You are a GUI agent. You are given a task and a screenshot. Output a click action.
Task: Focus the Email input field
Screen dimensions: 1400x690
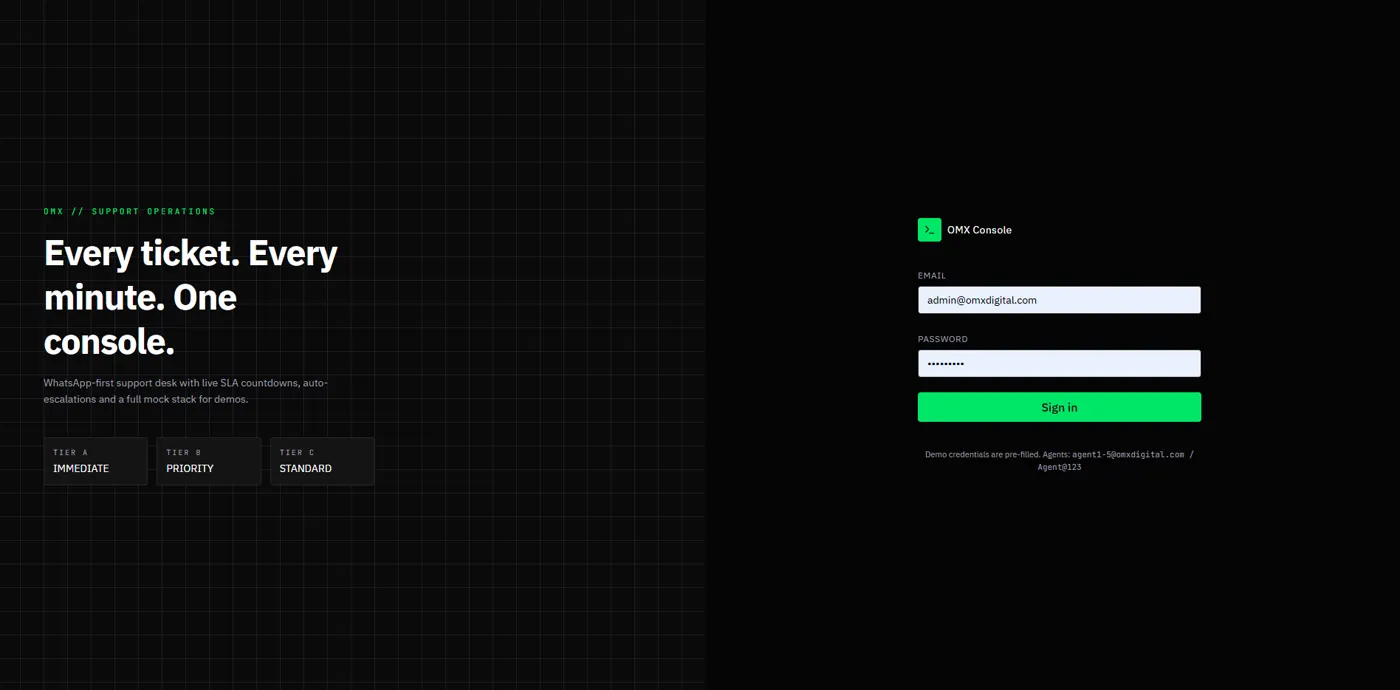(1059, 300)
